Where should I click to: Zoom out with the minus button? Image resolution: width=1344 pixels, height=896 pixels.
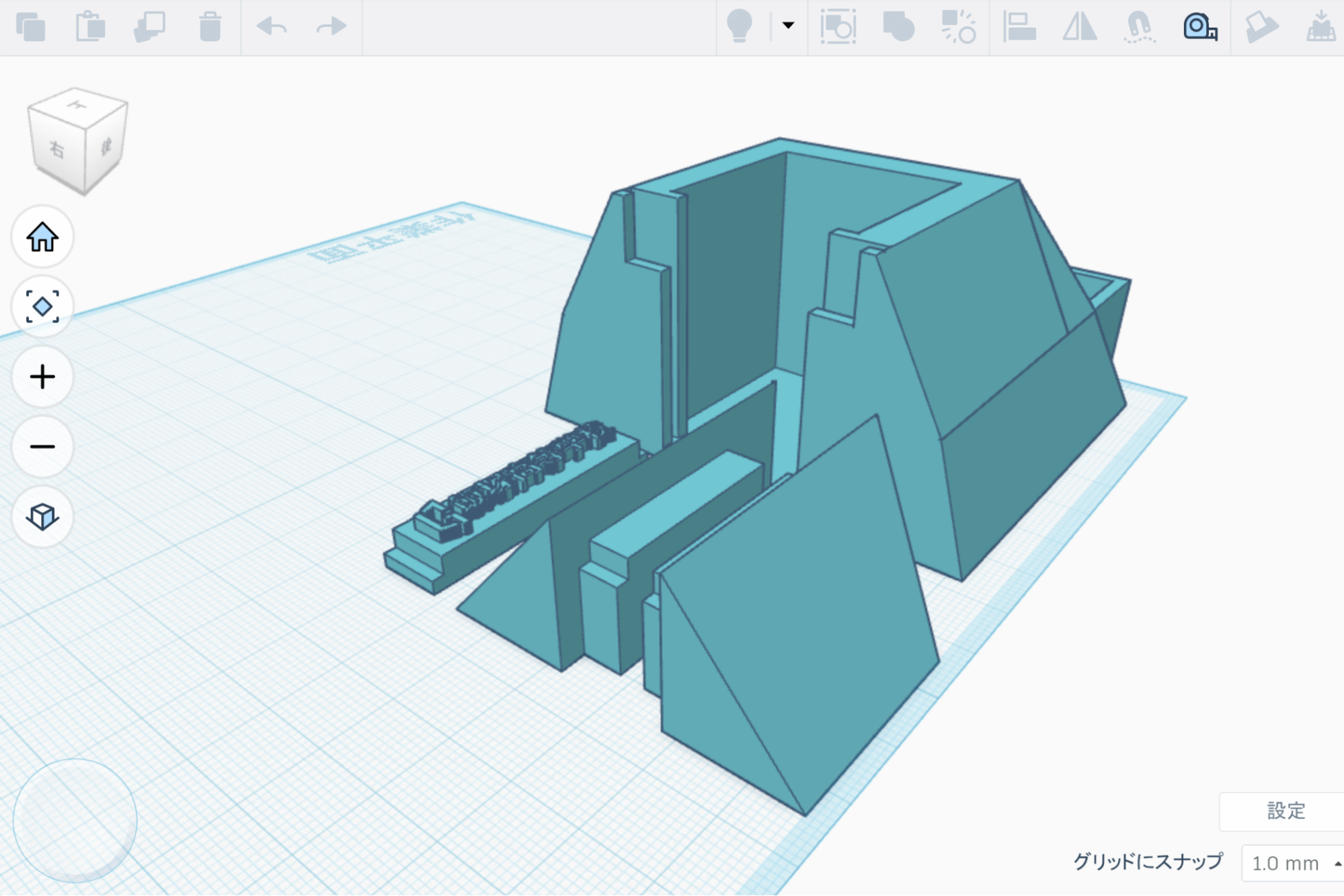(42, 447)
